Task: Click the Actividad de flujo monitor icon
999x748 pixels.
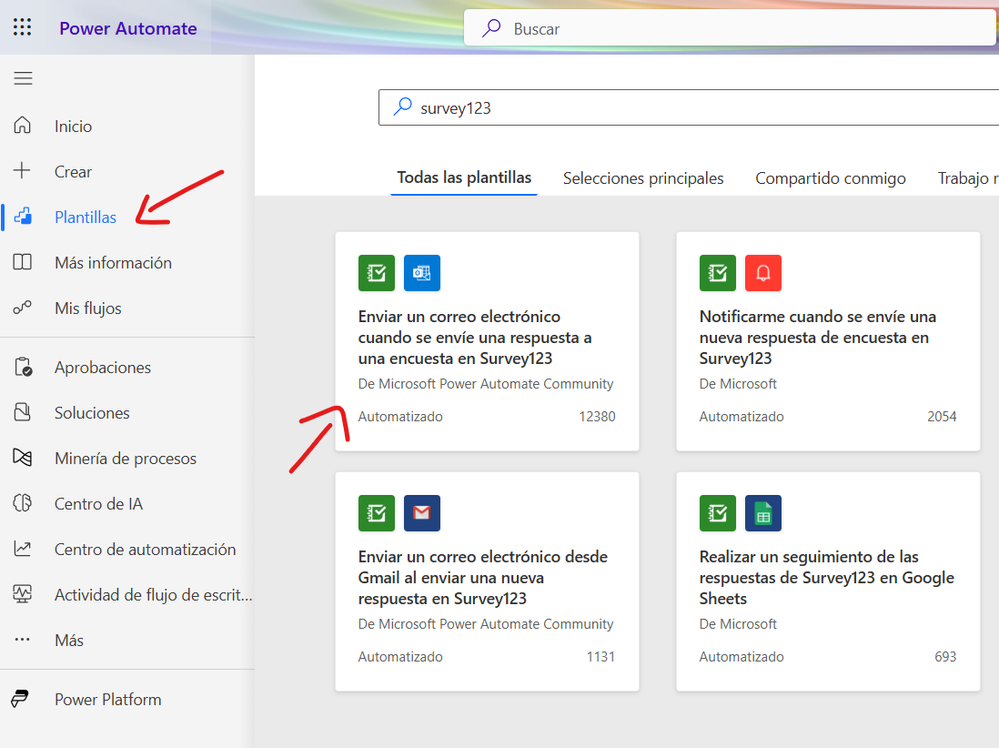Action: coord(22,594)
